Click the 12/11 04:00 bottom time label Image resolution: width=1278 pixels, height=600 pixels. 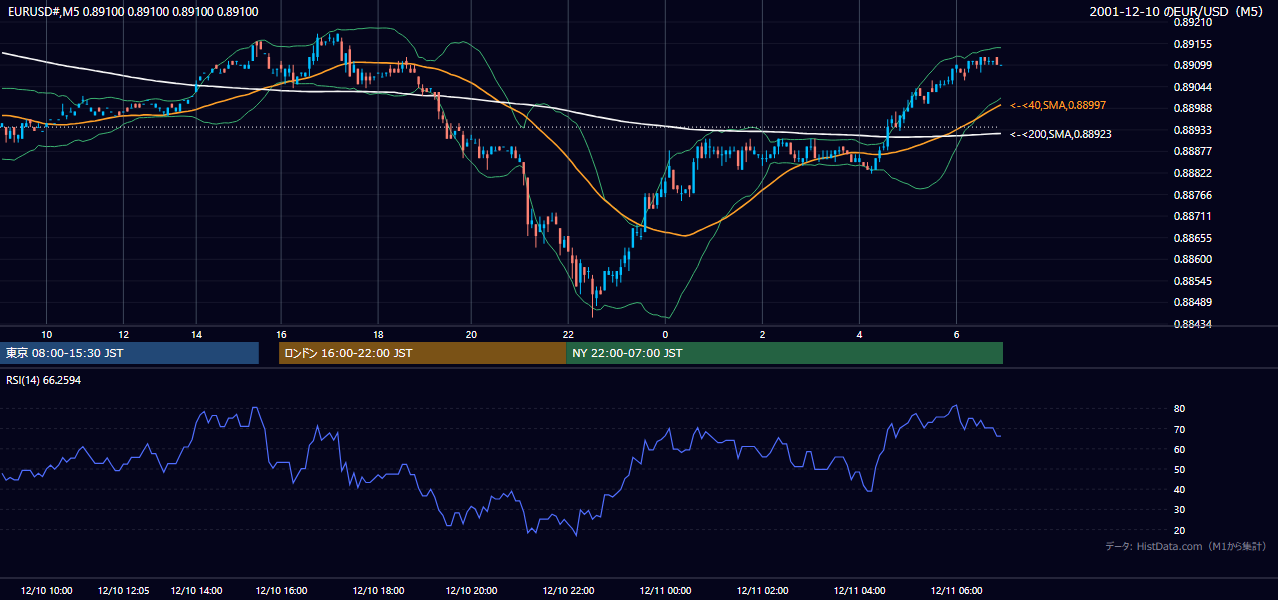859,591
